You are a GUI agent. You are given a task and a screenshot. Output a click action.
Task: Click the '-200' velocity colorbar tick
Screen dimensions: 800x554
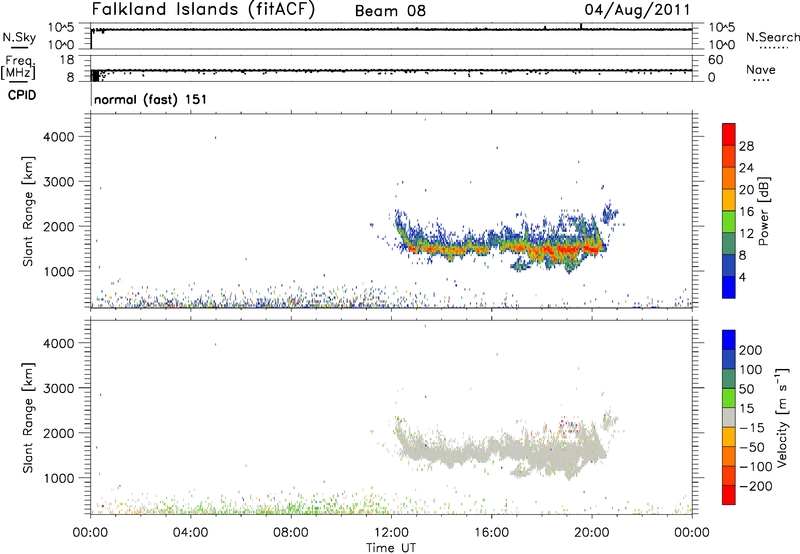758,486
